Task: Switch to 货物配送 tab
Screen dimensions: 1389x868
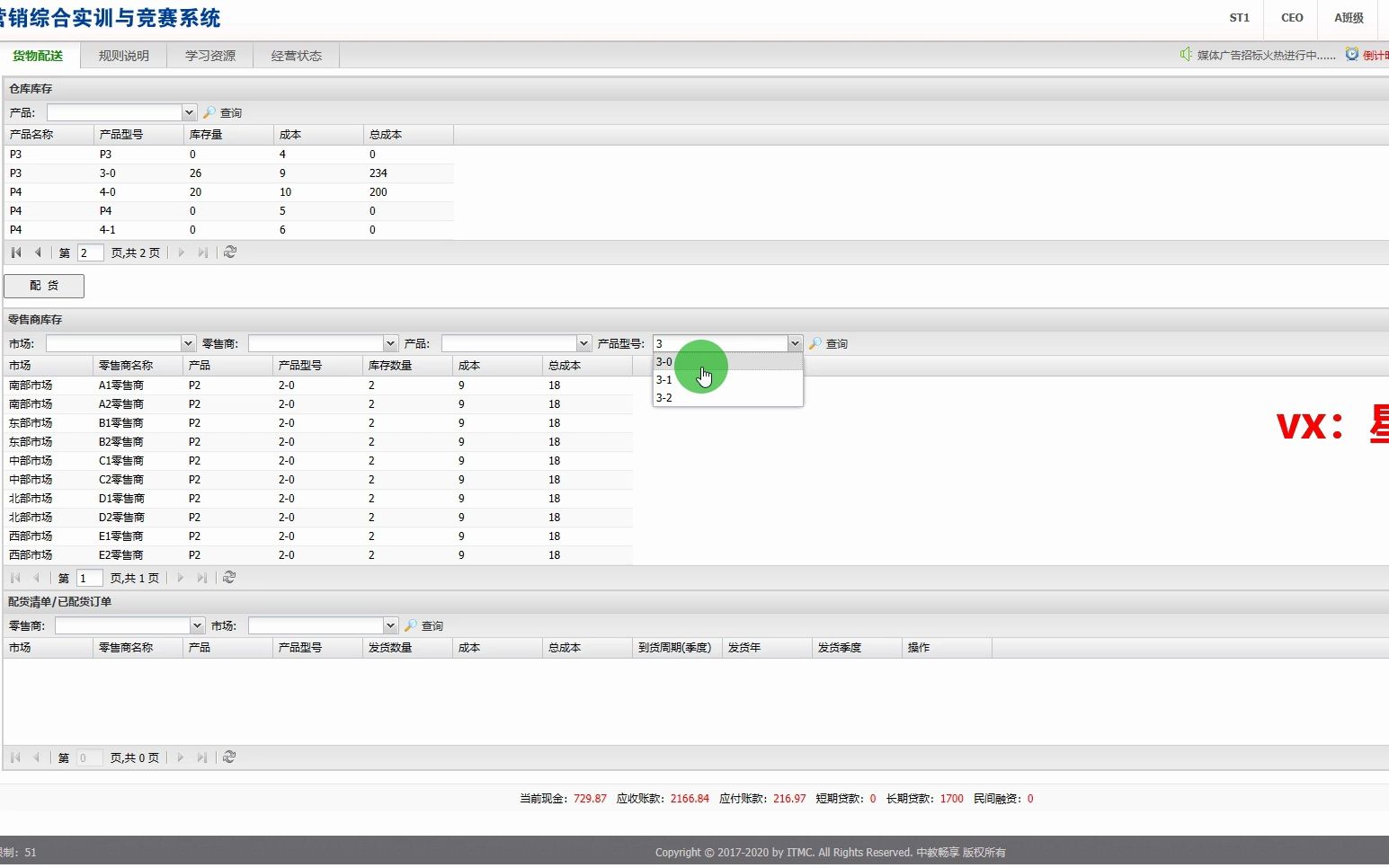Action: click(39, 56)
